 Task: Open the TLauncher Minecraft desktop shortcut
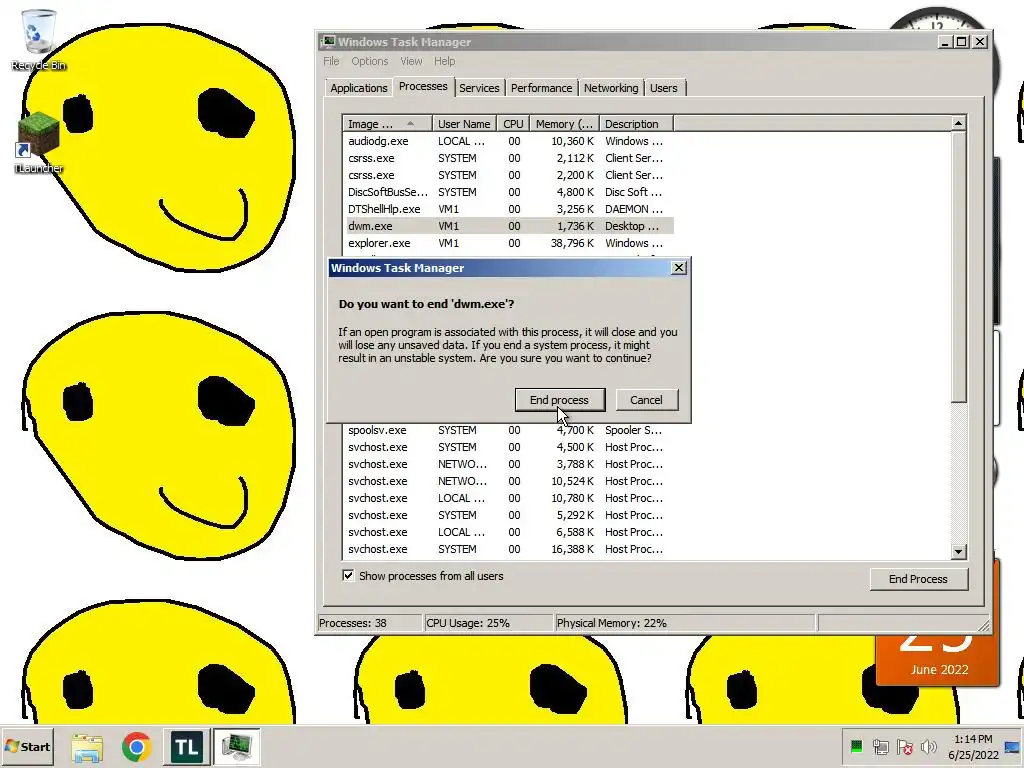coord(39,142)
